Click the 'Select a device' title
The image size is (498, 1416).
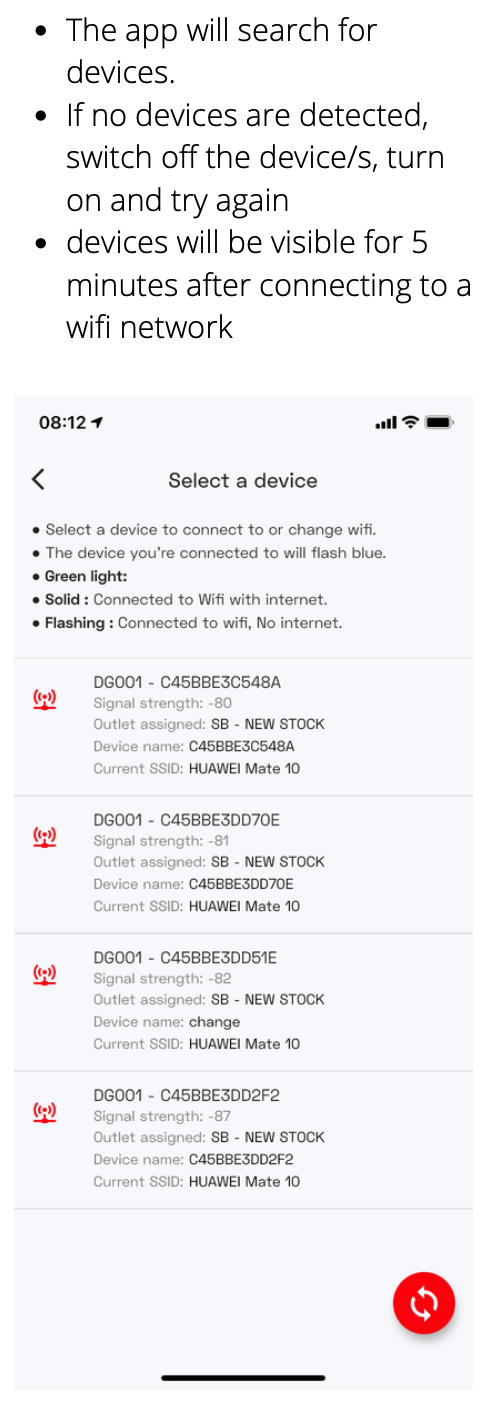click(243, 481)
